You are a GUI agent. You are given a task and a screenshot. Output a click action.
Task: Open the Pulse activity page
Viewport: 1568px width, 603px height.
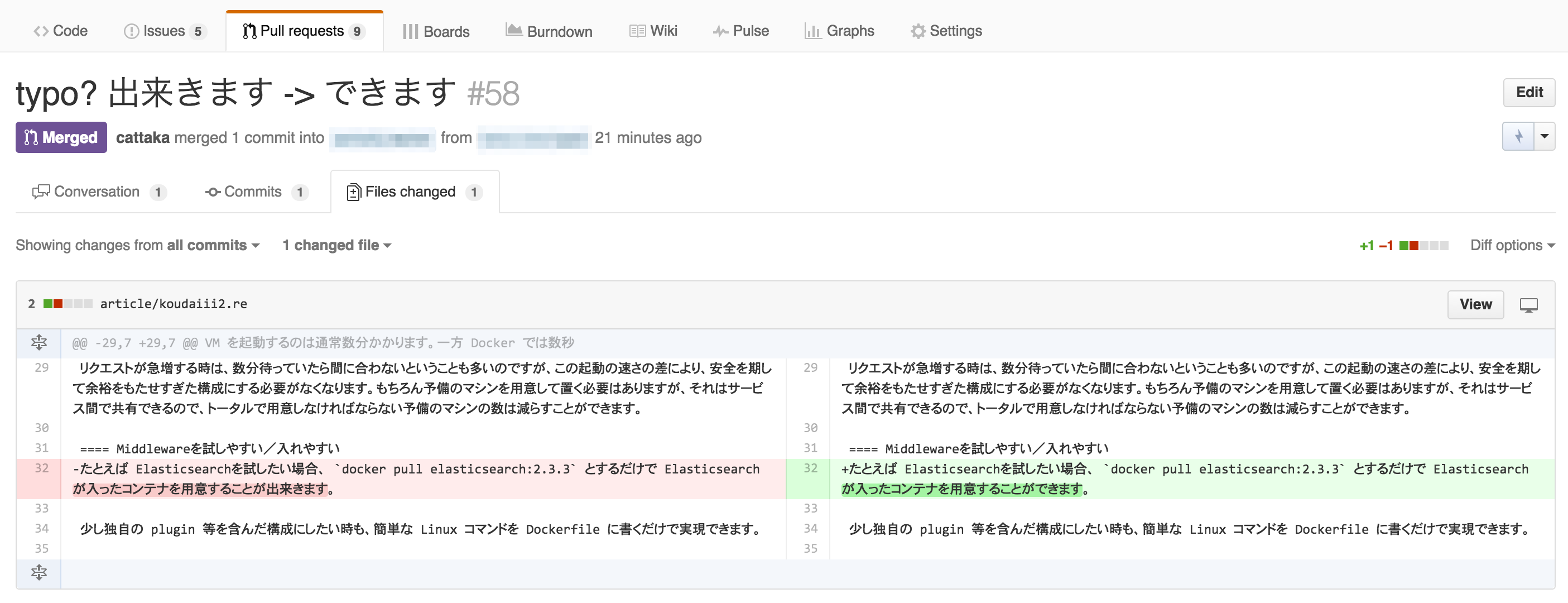(x=741, y=31)
